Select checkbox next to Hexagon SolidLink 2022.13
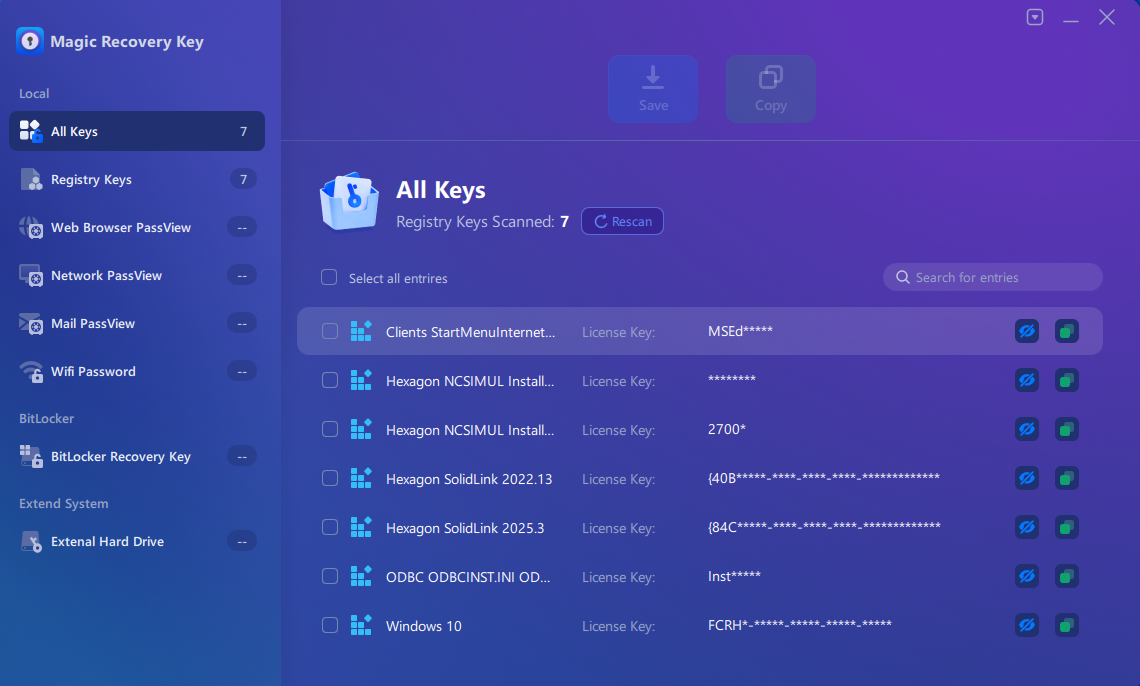The height and width of the screenshot is (686, 1140). [330, 478]
